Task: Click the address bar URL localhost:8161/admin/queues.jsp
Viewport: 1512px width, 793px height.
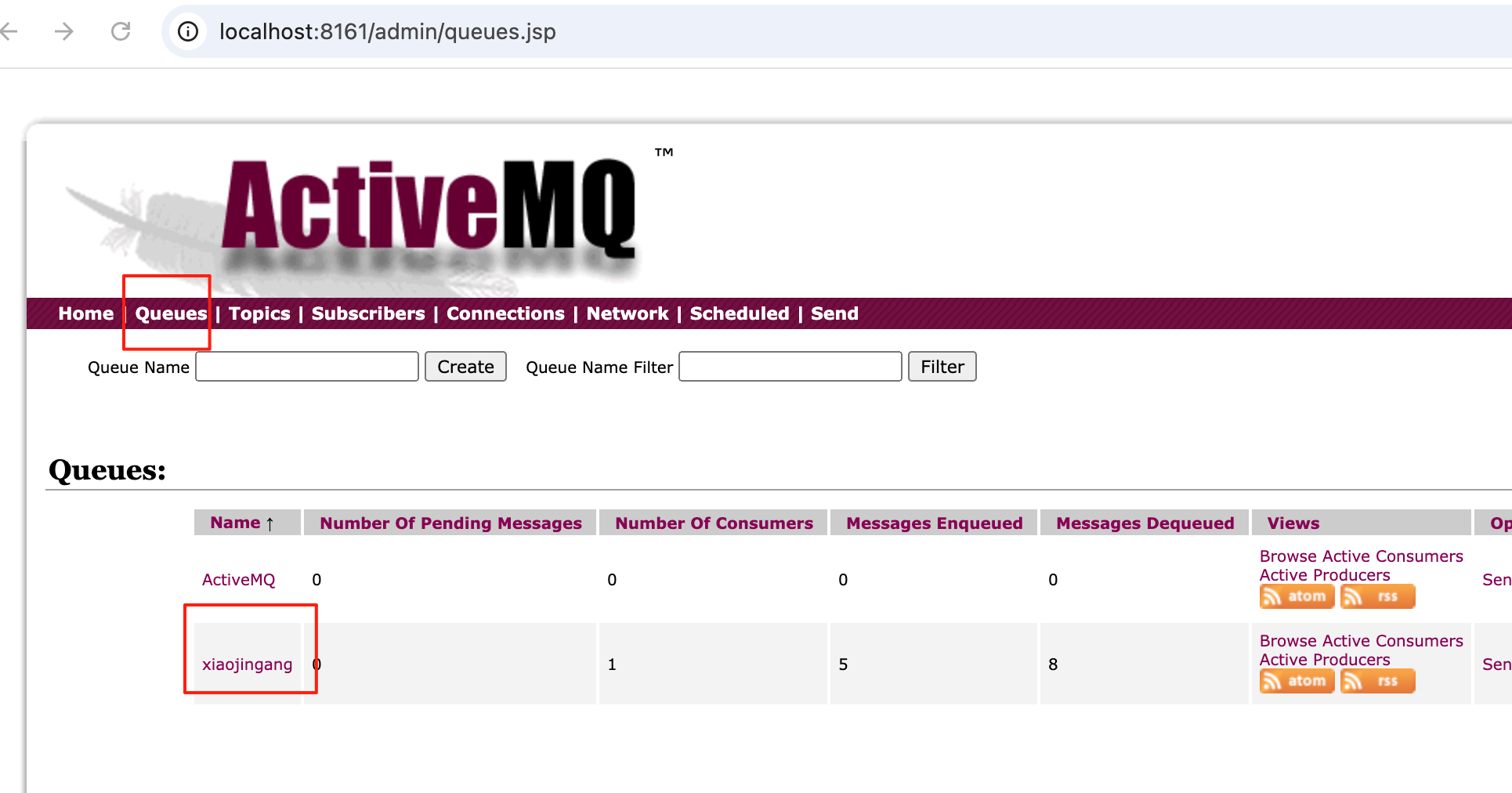Action: (388, 31)
